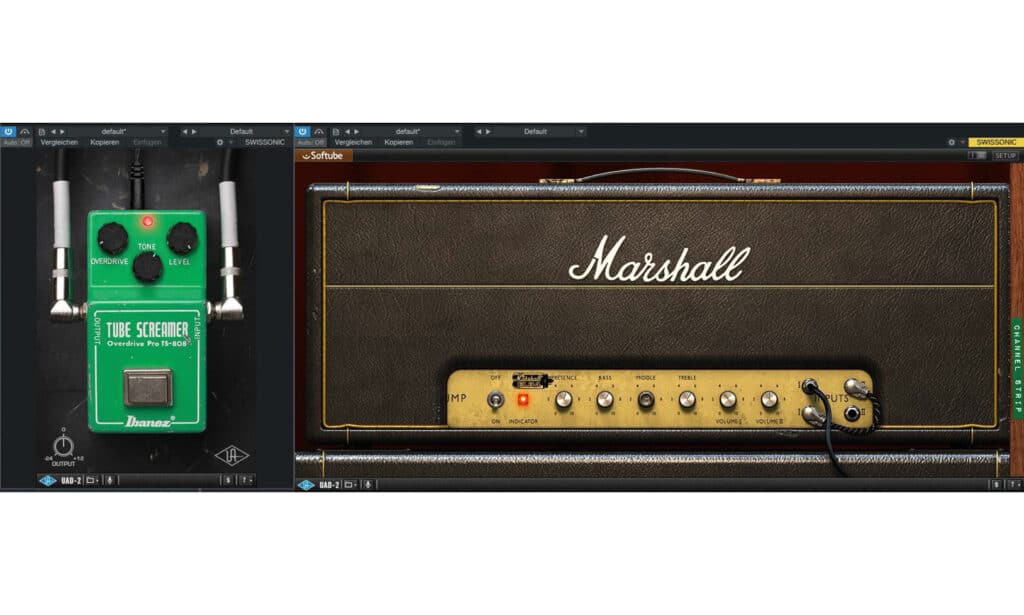Adjust the VOLUME I knob on Marshall amp

(x=728, y=400)
